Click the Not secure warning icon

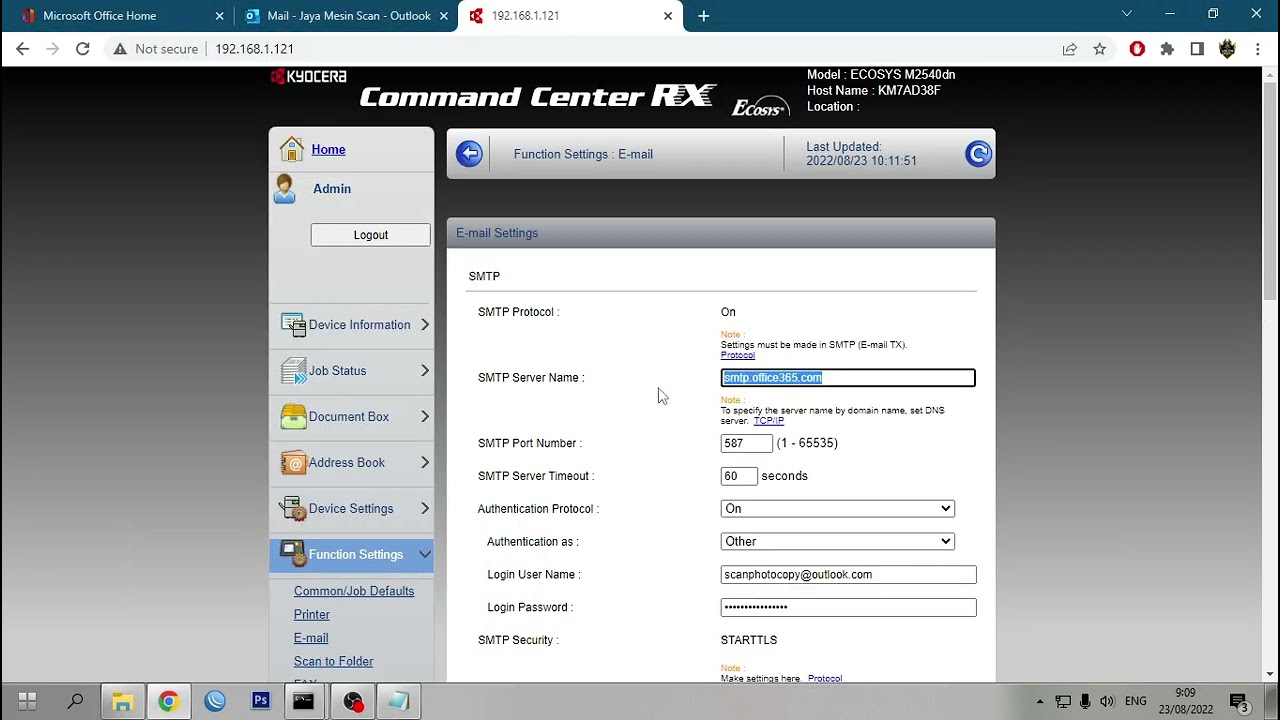tap(120, 49)
